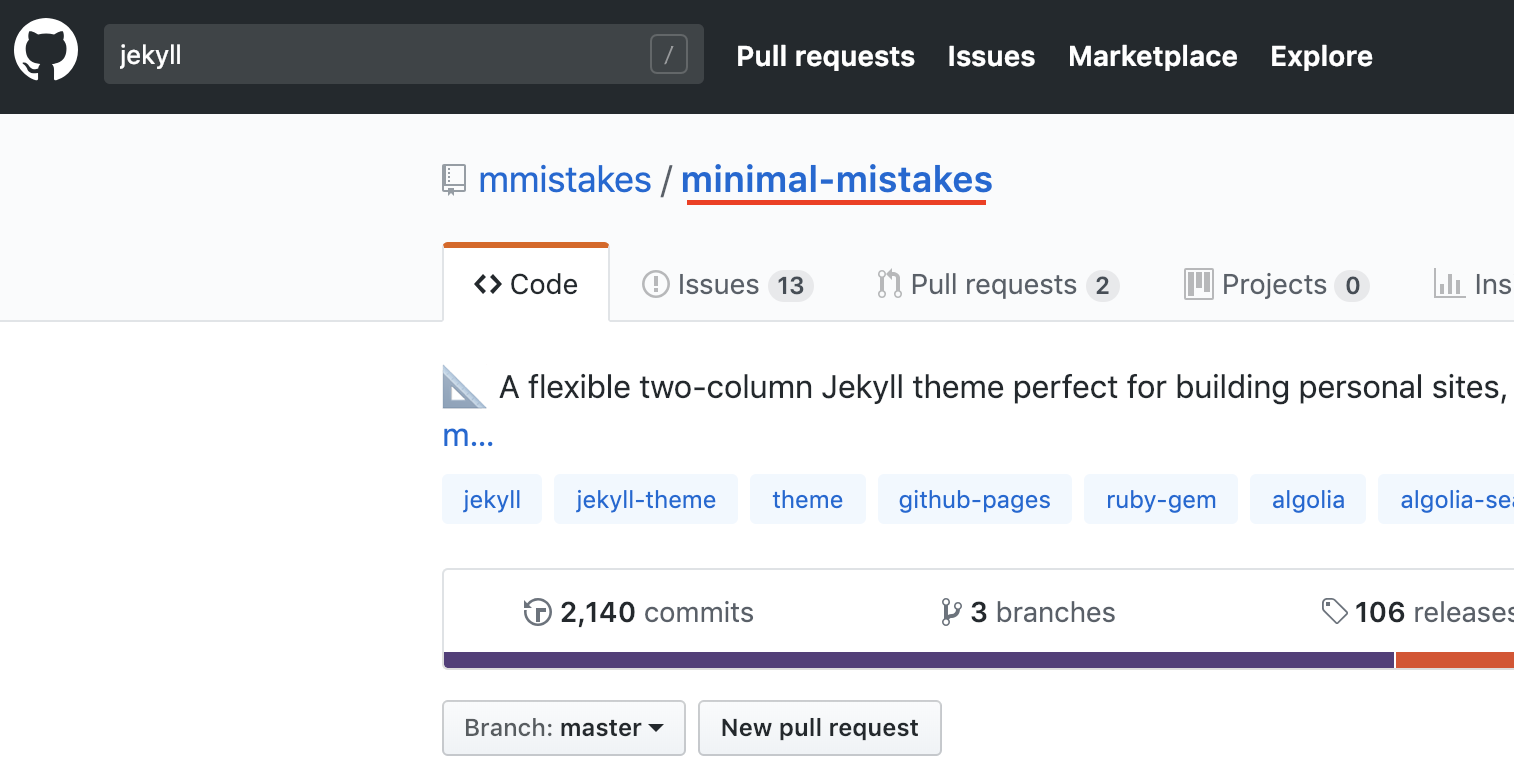The image size is (1514, 758).
Task: Click the slash shortcut key icon
Action: tap(669, 54)
